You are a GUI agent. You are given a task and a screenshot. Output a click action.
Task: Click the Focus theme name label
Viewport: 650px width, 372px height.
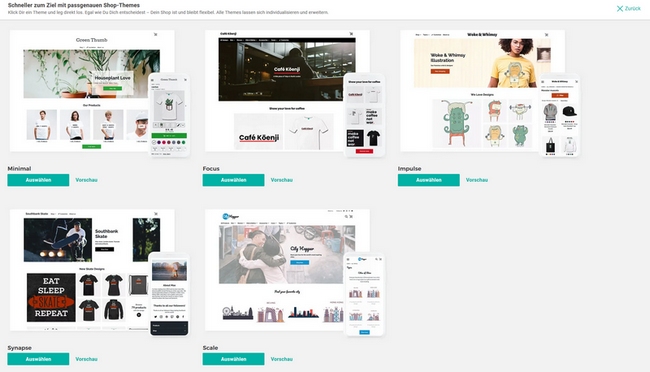pos(211,168)
